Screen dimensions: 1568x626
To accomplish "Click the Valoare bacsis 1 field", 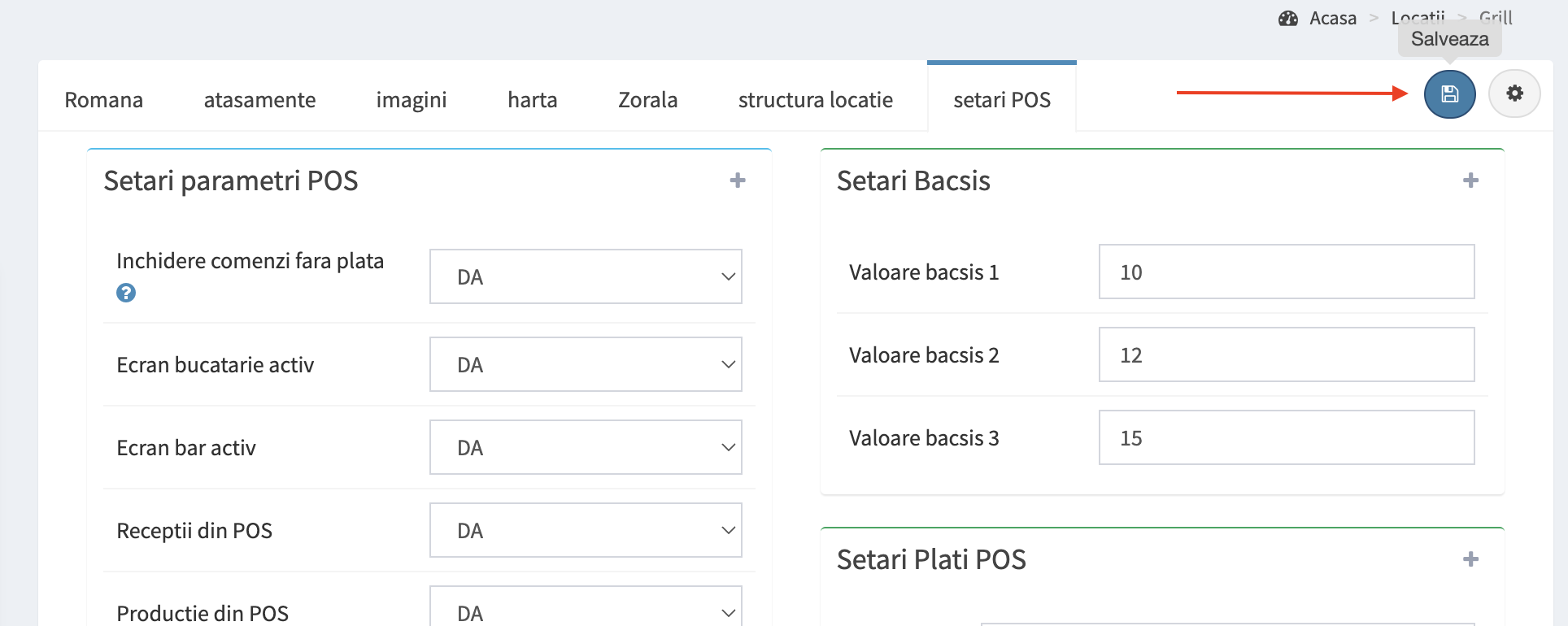I will (x=1286, y=272).
